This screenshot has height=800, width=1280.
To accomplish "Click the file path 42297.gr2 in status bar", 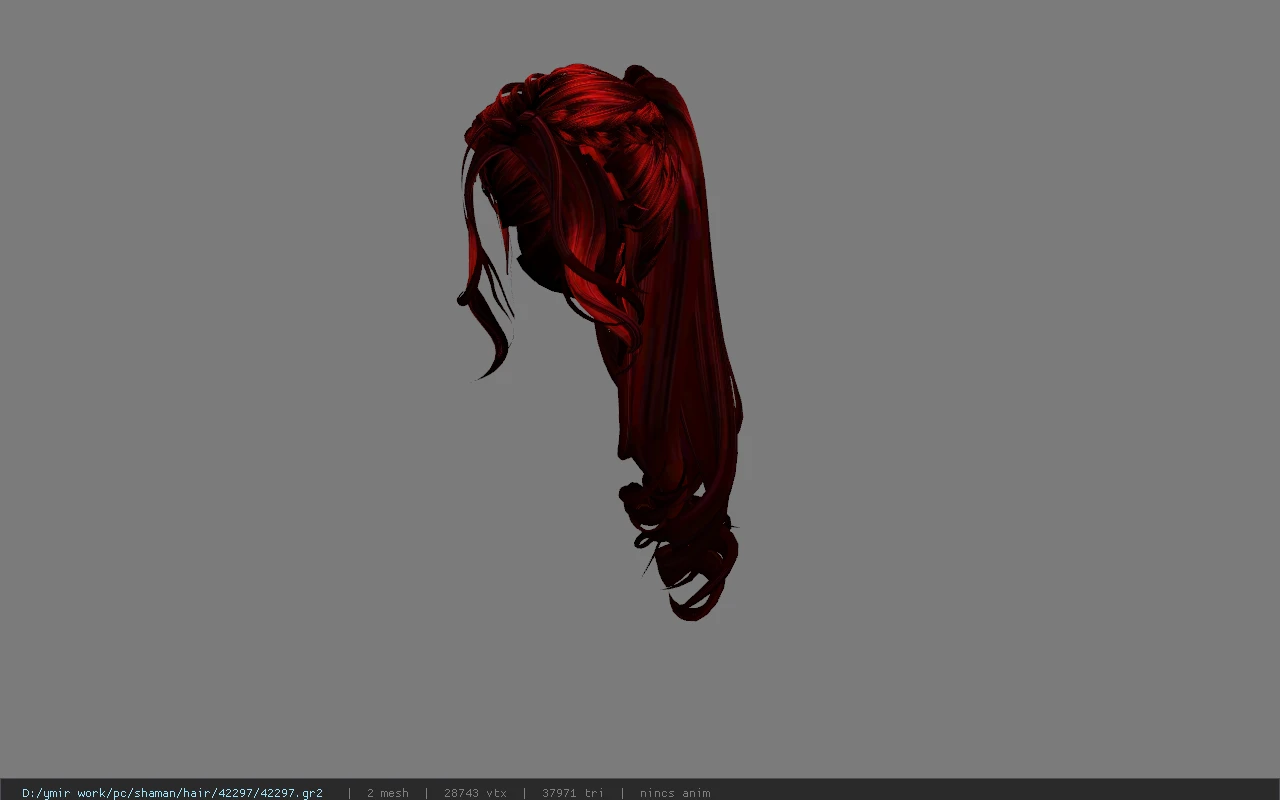I will pyautogui.click(x=172, y=793).
